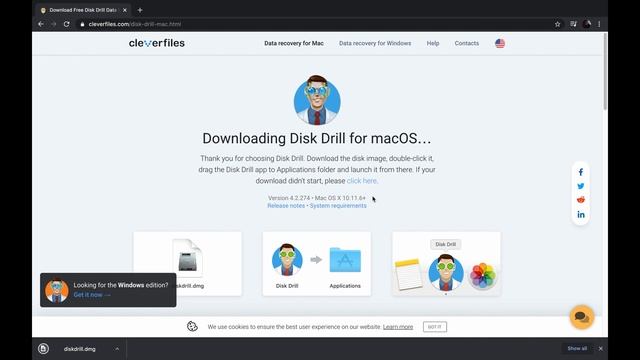Bookmark this page with the star icon

[558, 24]
